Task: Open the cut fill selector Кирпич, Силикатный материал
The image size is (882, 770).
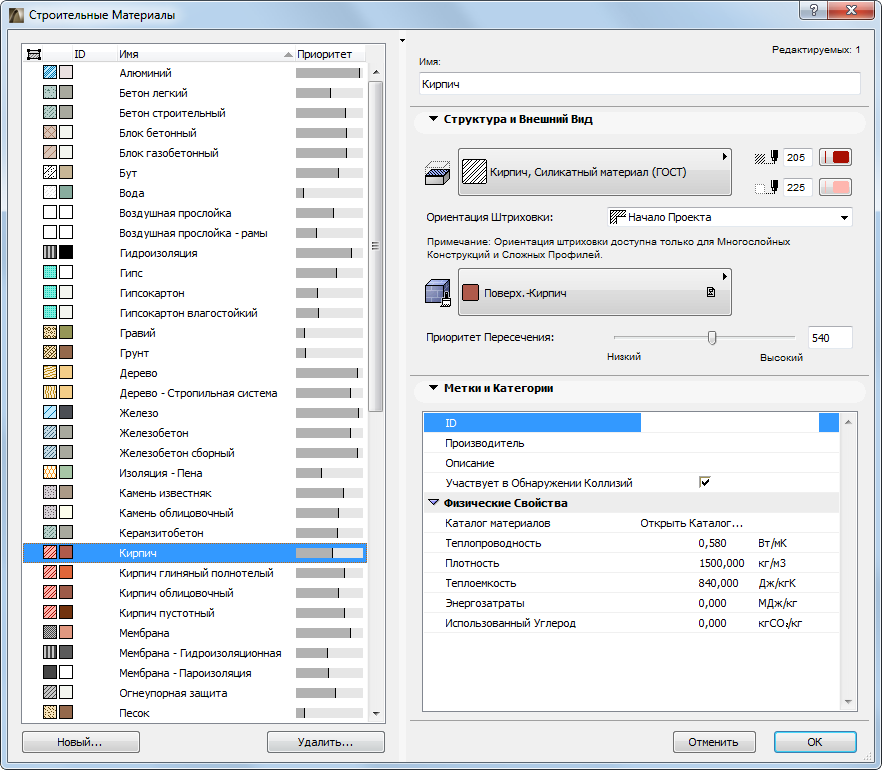Action: [x=595, y=172]
